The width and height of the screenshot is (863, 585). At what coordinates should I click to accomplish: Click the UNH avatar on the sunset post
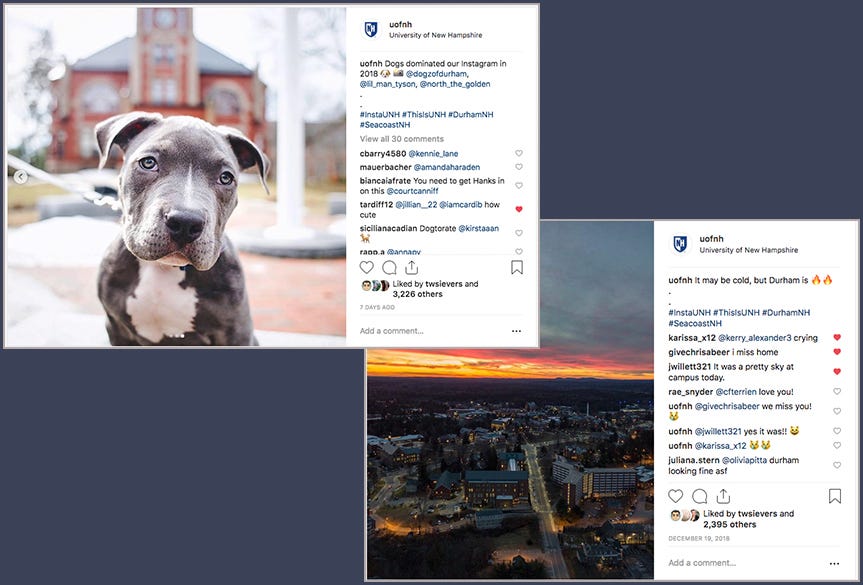680,244
